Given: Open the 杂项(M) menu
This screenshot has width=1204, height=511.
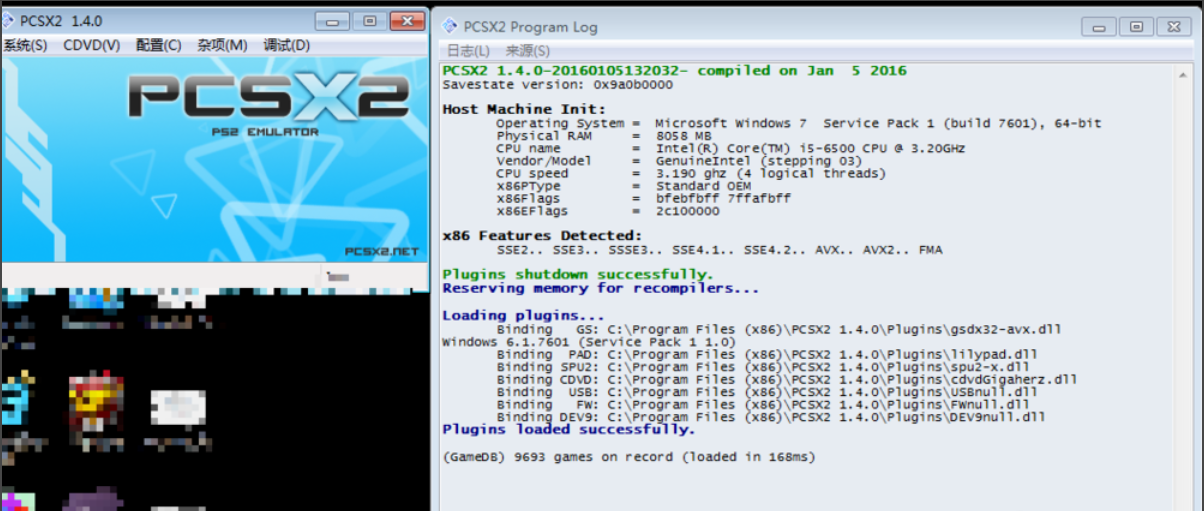Looking at the screenshot, I should (x=222, y=45).
